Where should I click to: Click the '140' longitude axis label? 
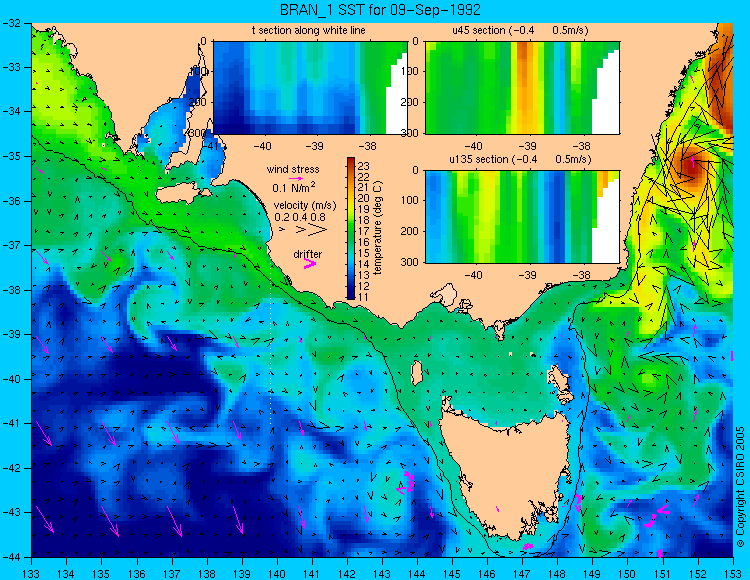(276, 573)
